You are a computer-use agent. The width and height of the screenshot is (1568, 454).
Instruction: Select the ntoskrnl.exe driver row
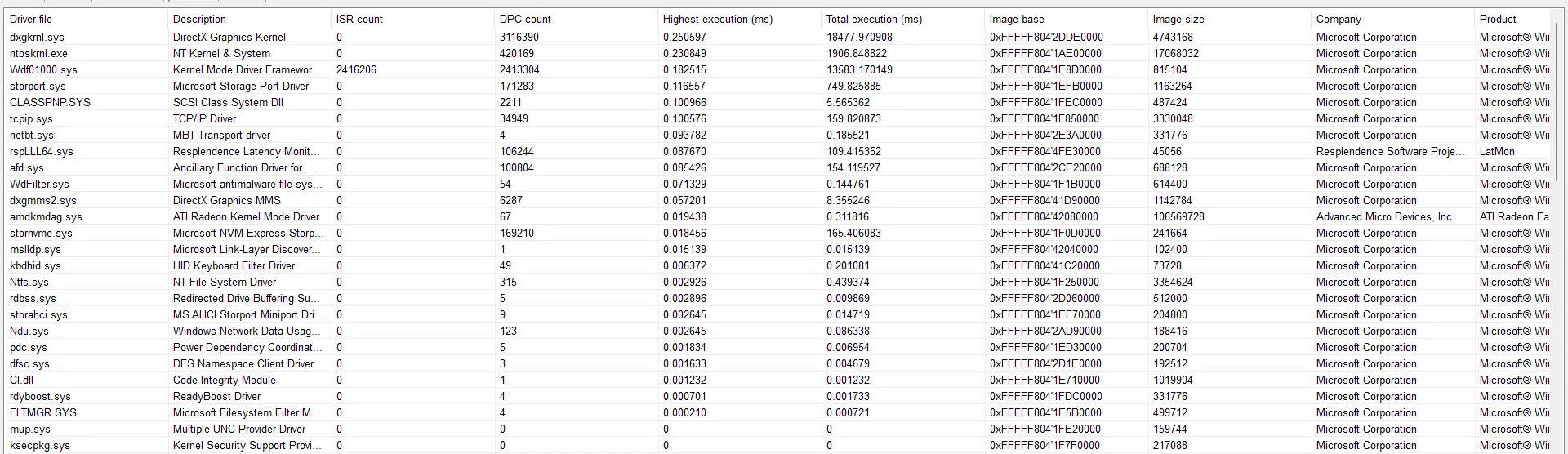click(777, 53)
